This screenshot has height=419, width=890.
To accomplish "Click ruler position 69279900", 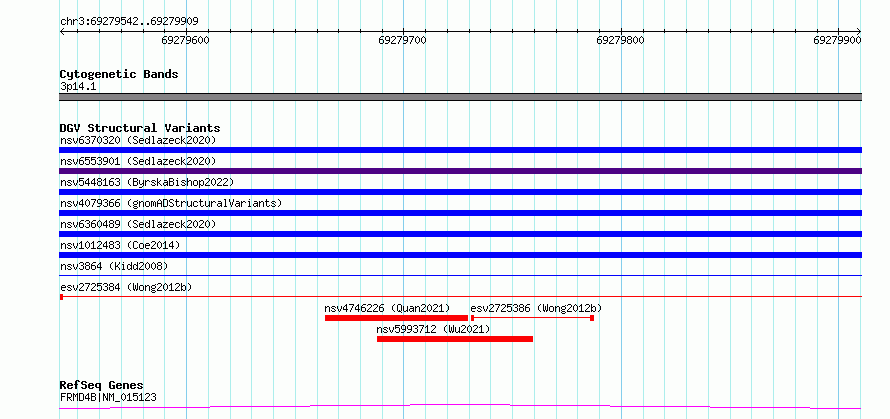I will [x=838, y=40].
